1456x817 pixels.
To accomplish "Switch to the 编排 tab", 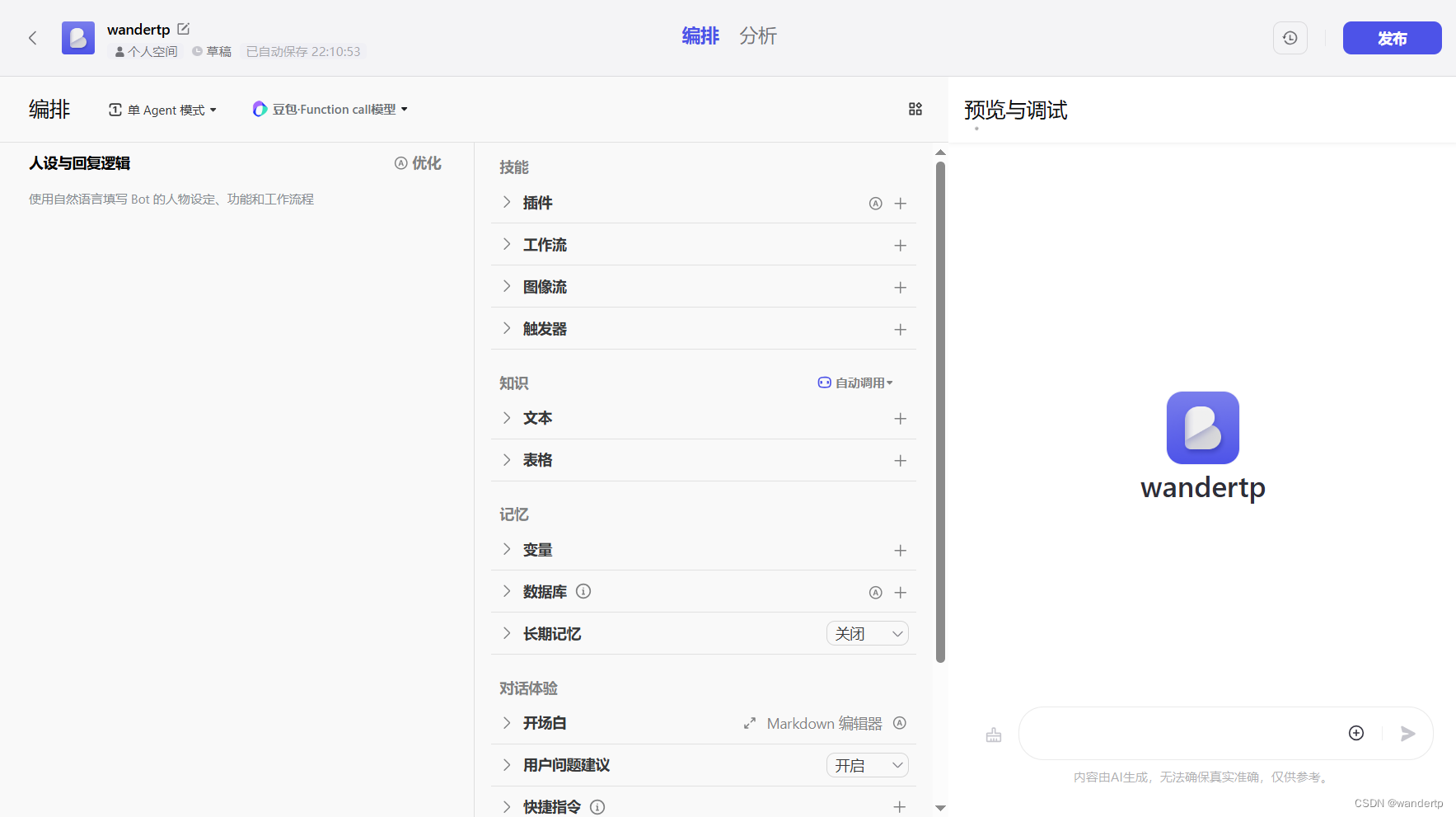I will 700,36.
